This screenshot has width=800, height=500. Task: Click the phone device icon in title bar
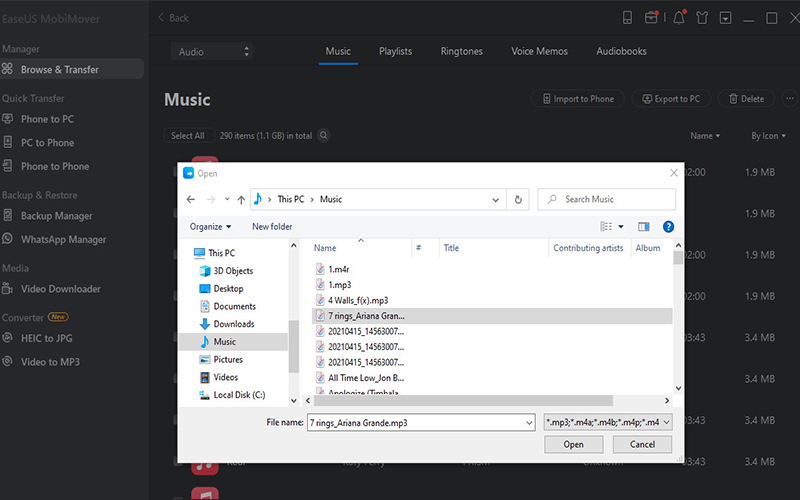pos(627,18)
